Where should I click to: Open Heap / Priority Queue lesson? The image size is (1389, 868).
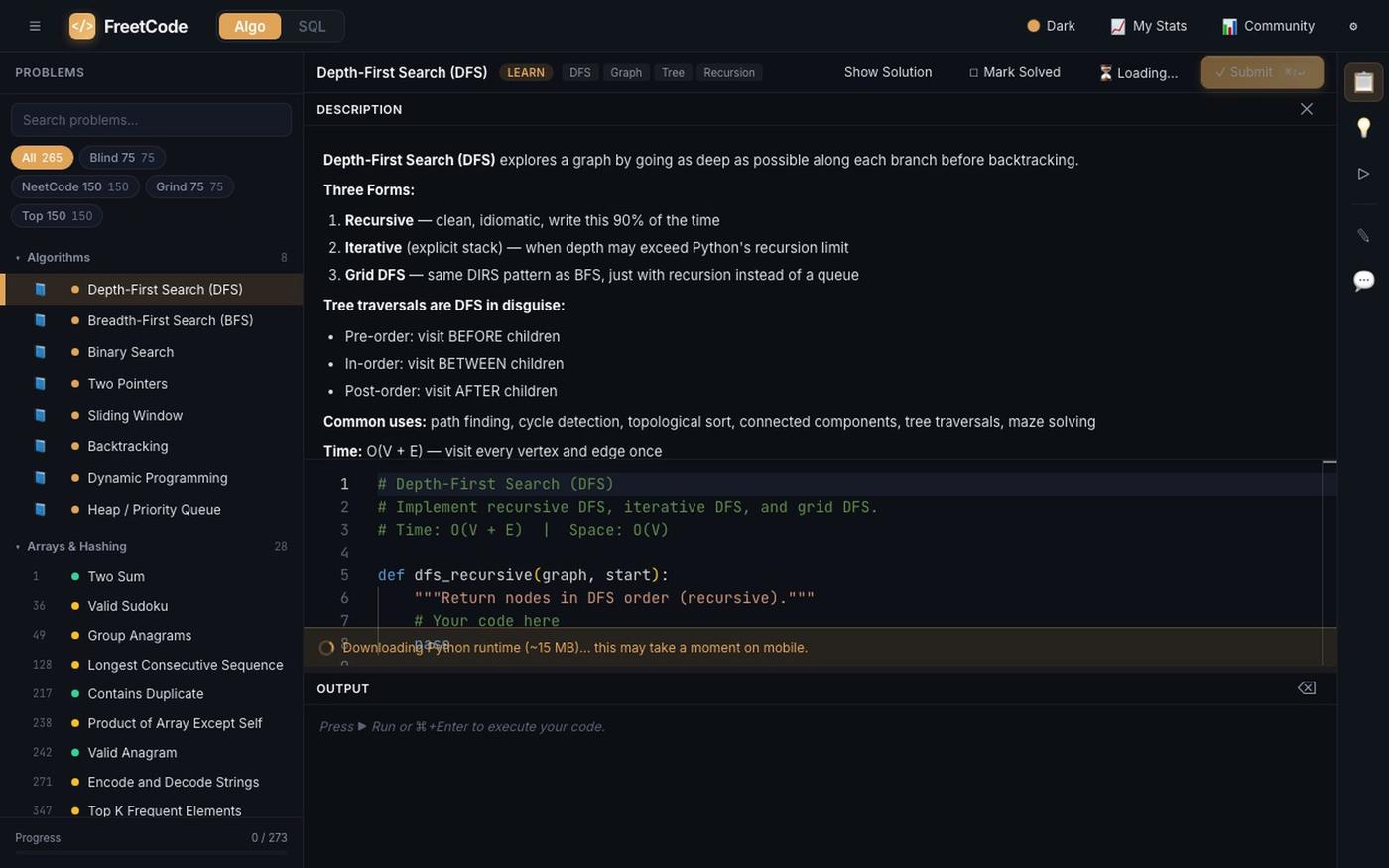tap(151, 509)
